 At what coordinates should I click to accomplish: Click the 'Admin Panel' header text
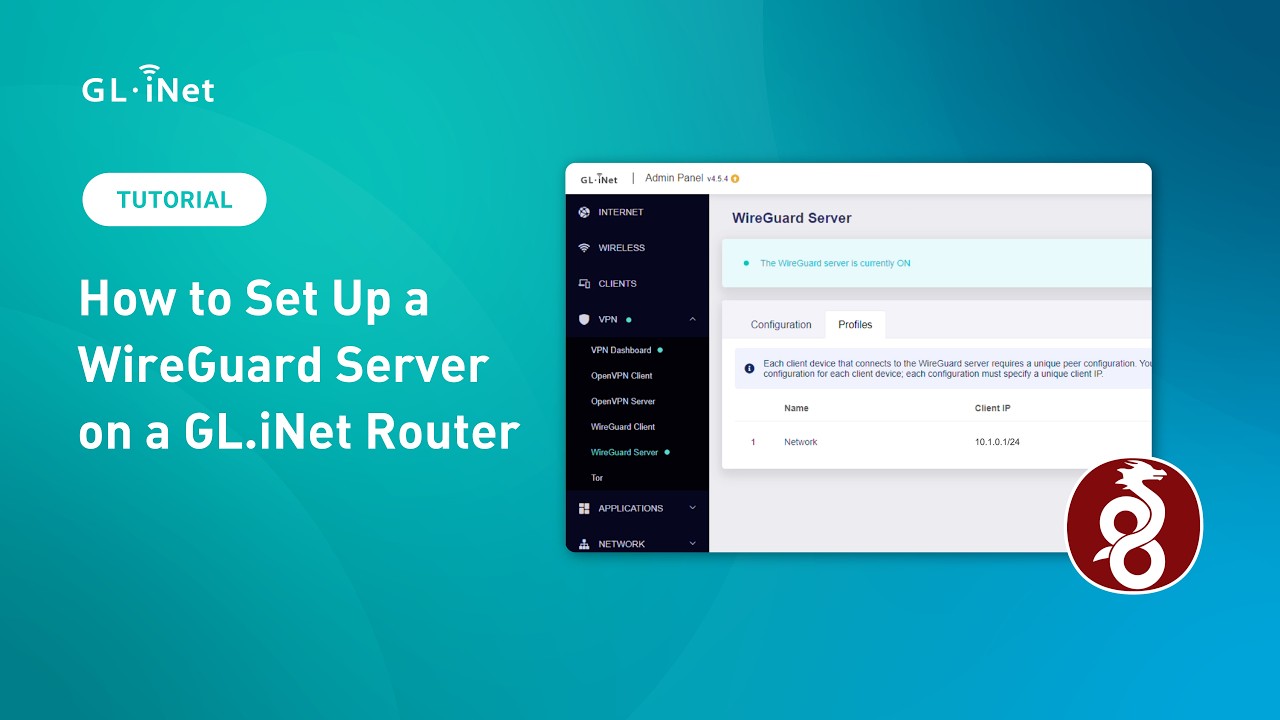click(674, 178)
